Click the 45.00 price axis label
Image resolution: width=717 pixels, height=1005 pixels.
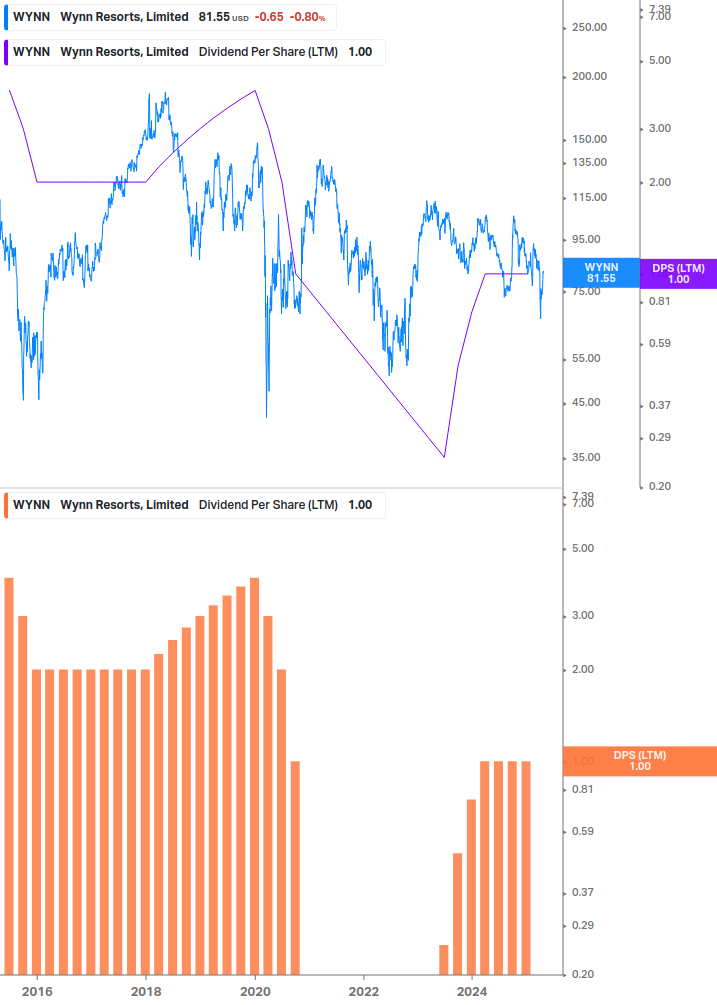586,403
